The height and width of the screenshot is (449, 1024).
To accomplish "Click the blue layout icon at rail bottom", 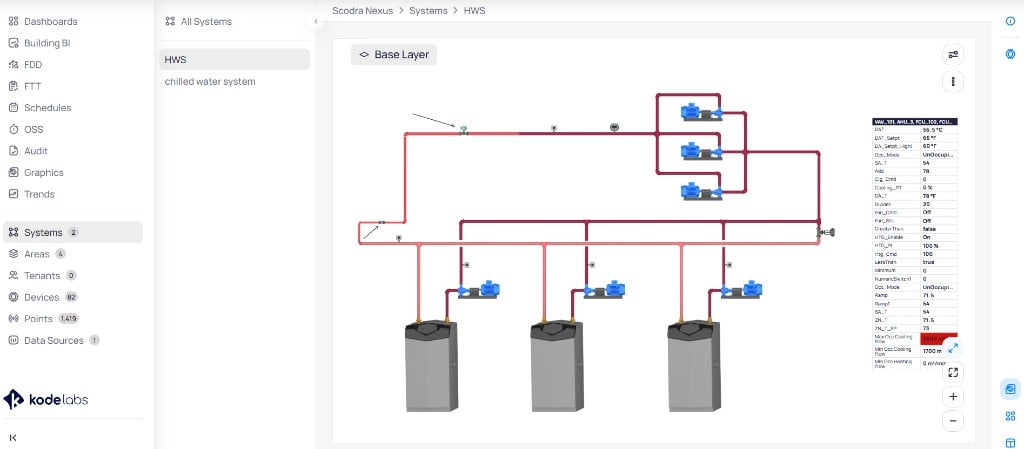I will tap(1010, 442).
